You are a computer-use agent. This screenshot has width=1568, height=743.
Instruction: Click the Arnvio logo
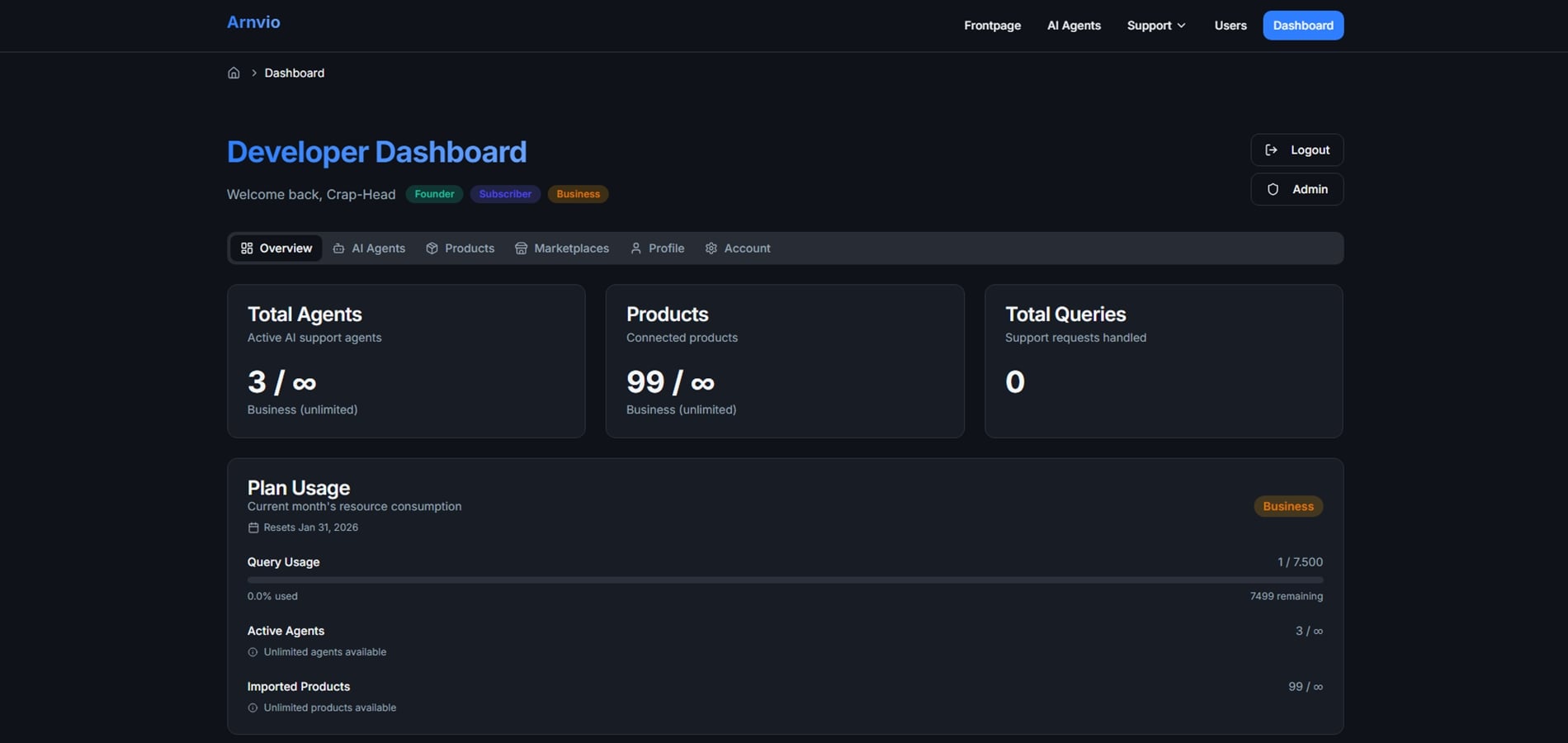coord(253,22)
